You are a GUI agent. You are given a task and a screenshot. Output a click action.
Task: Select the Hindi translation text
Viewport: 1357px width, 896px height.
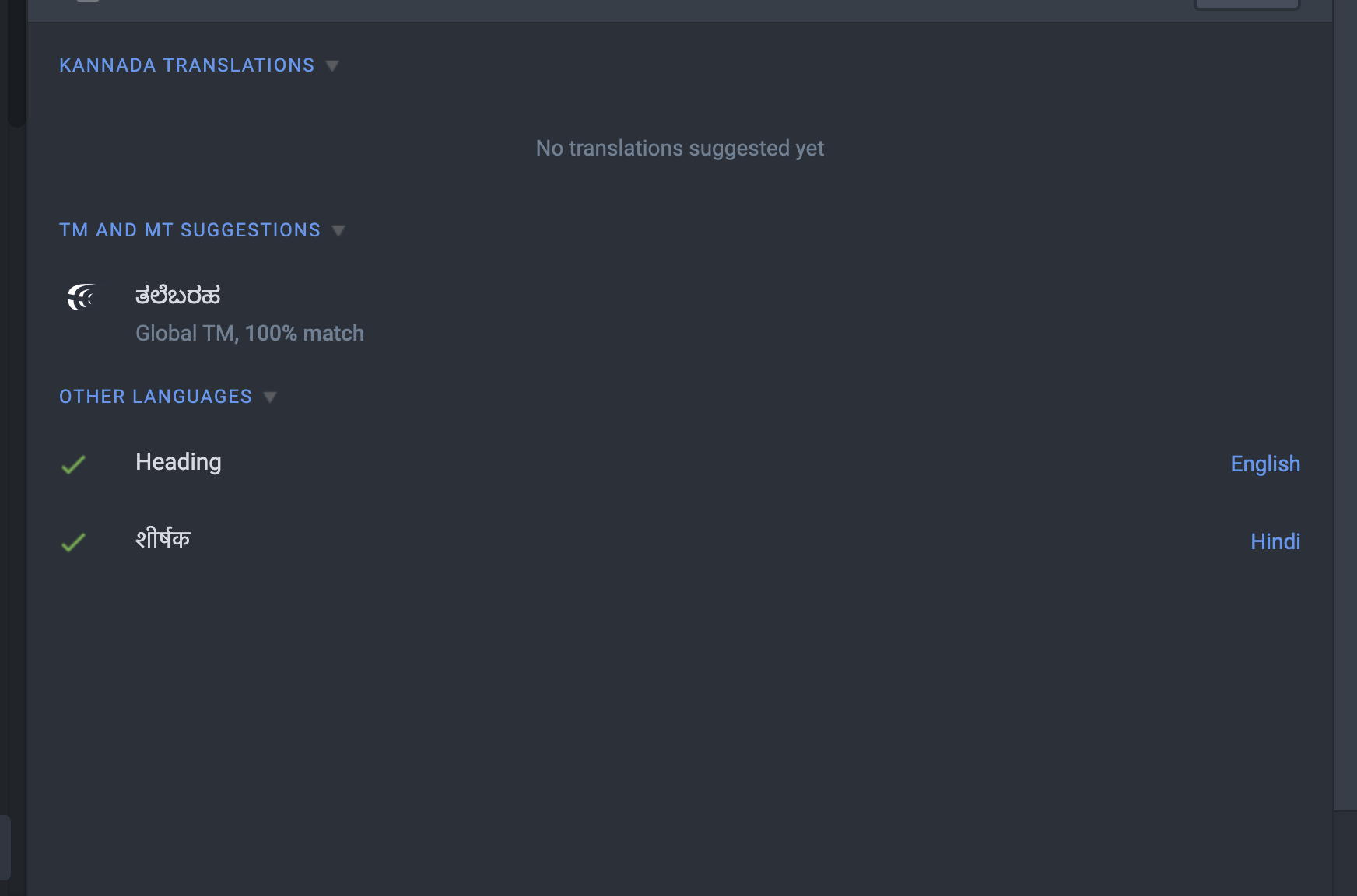point(163,538)
